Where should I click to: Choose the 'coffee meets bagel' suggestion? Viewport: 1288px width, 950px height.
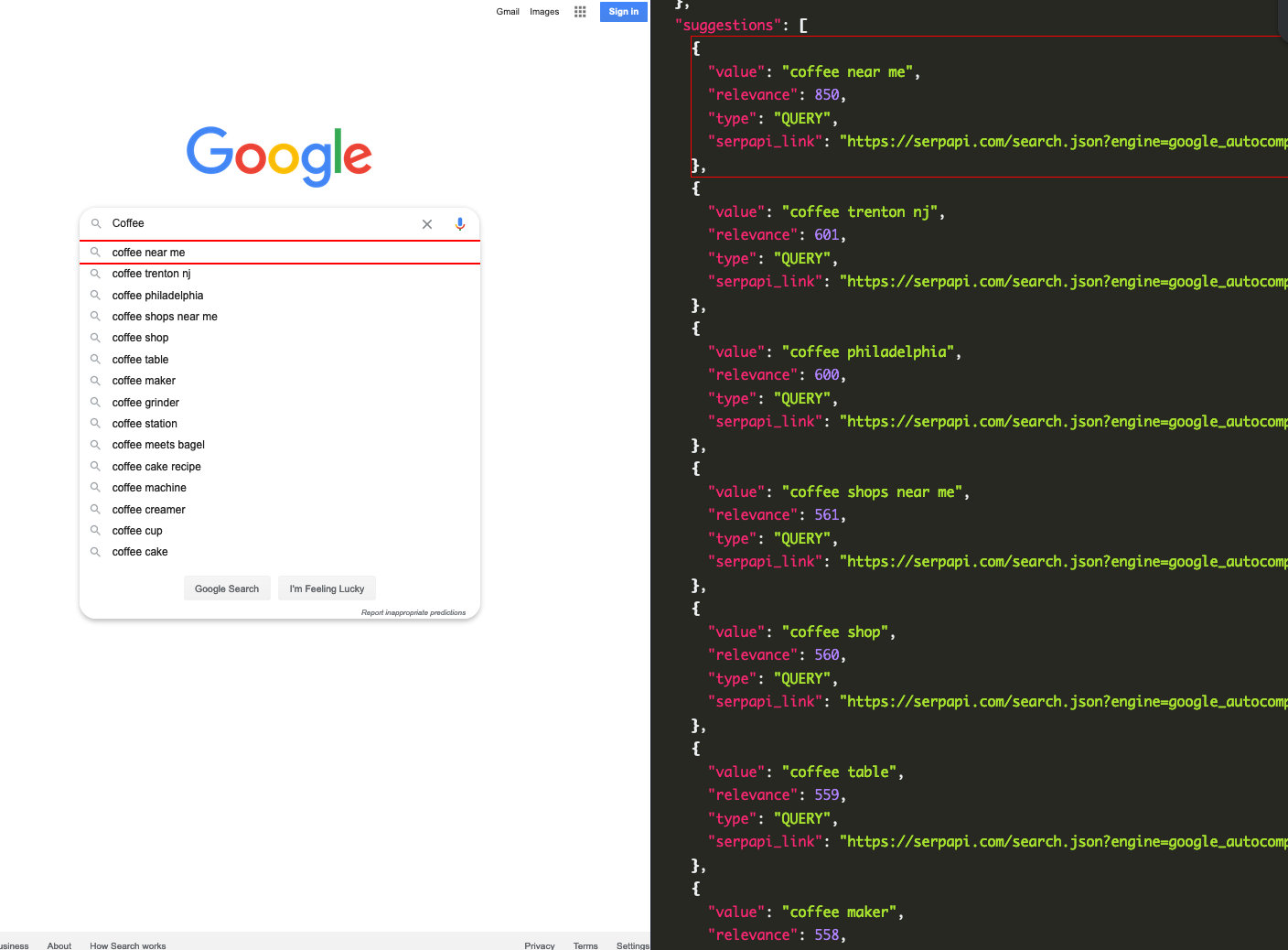click(x=280, y=445)
